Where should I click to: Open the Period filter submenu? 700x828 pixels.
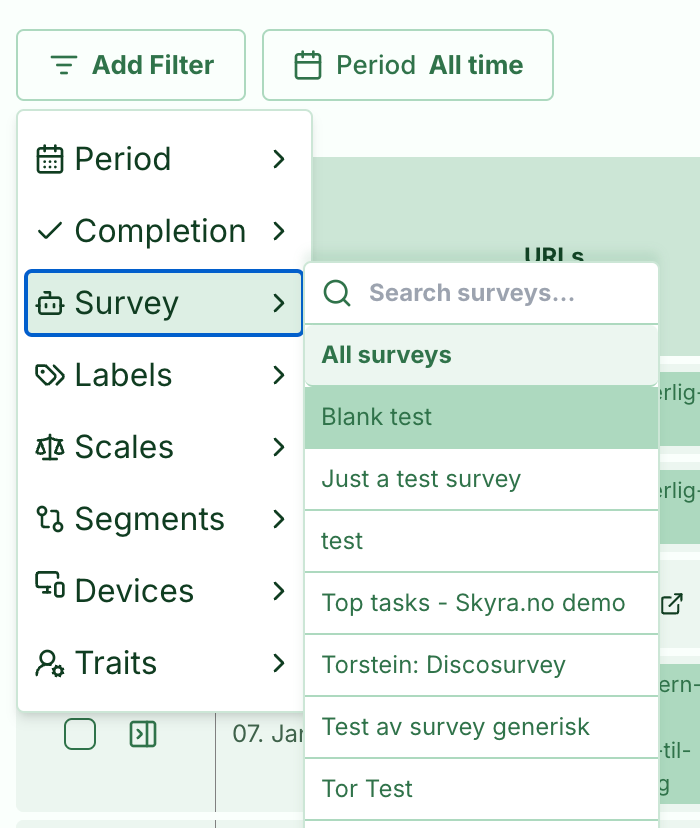[x=164, y=159]
